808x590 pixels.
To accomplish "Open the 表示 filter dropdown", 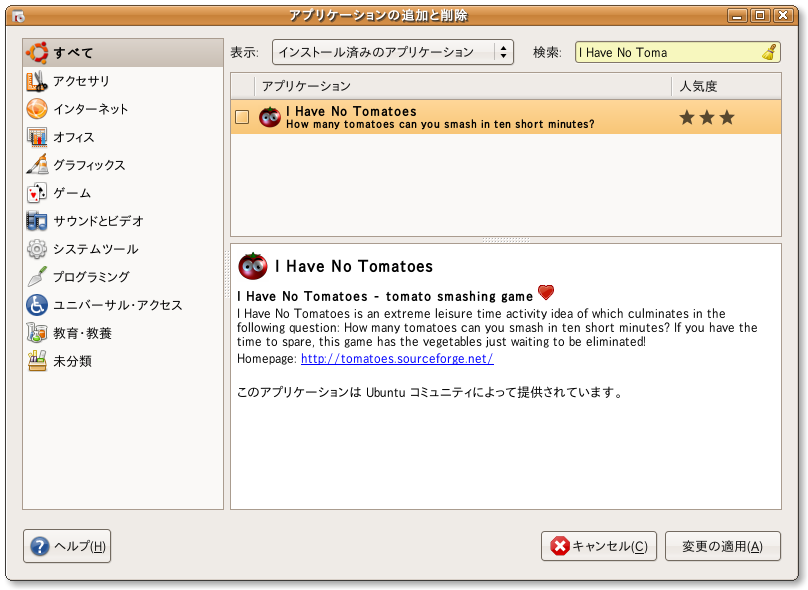I will 393,53.
